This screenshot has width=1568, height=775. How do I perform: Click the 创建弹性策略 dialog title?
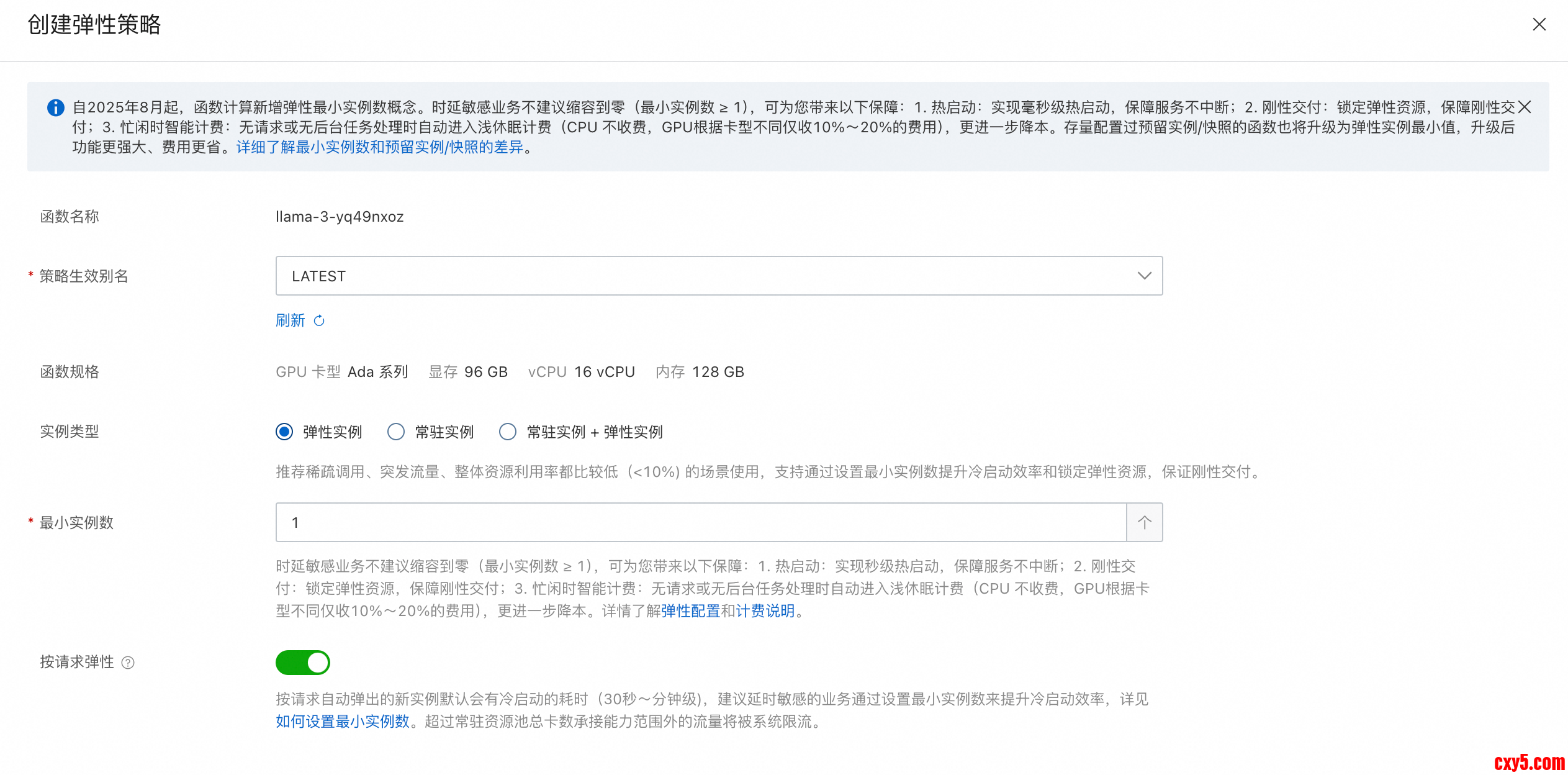point(94,25)
